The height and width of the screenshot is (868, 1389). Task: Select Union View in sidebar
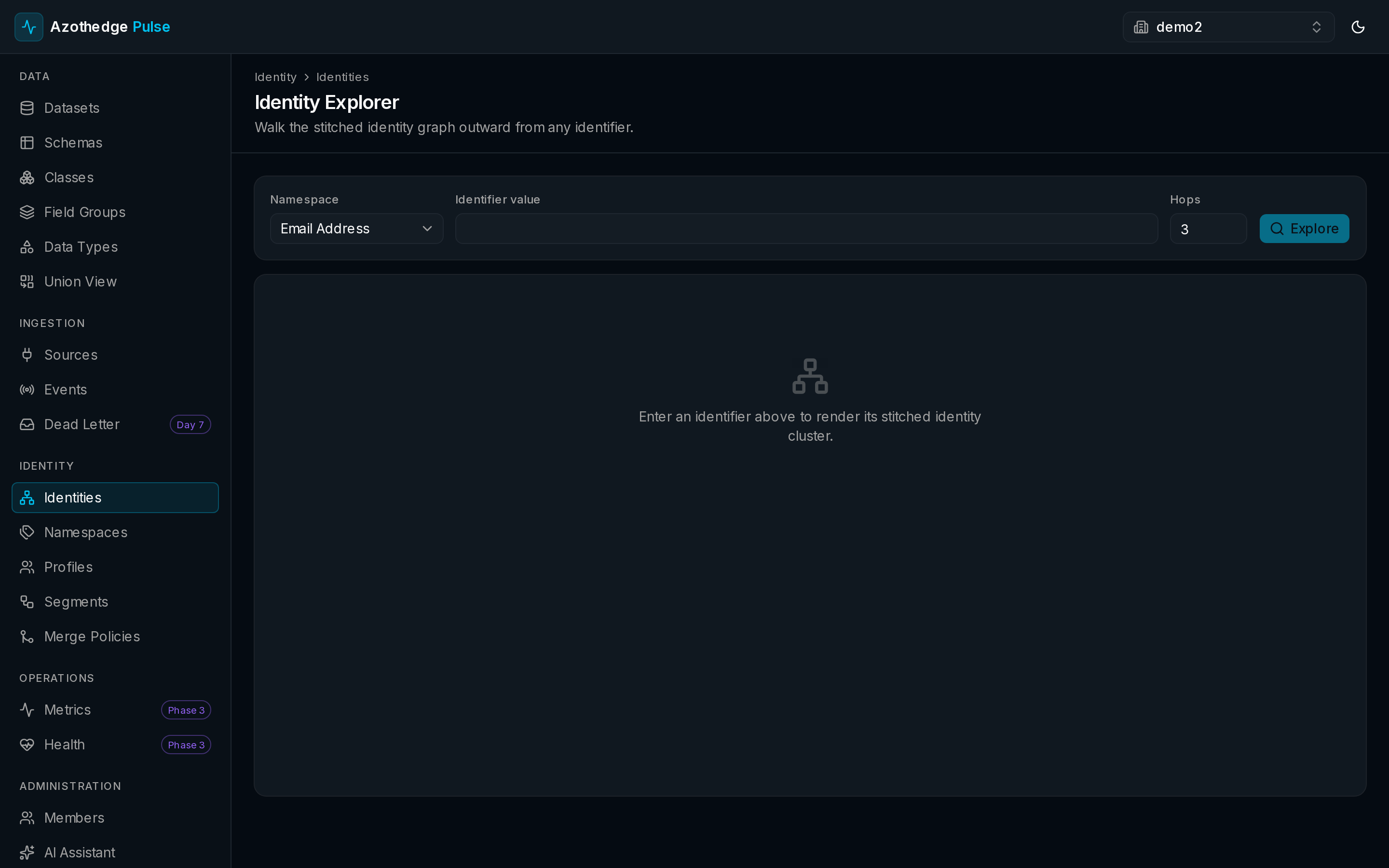tap(115, 282)
